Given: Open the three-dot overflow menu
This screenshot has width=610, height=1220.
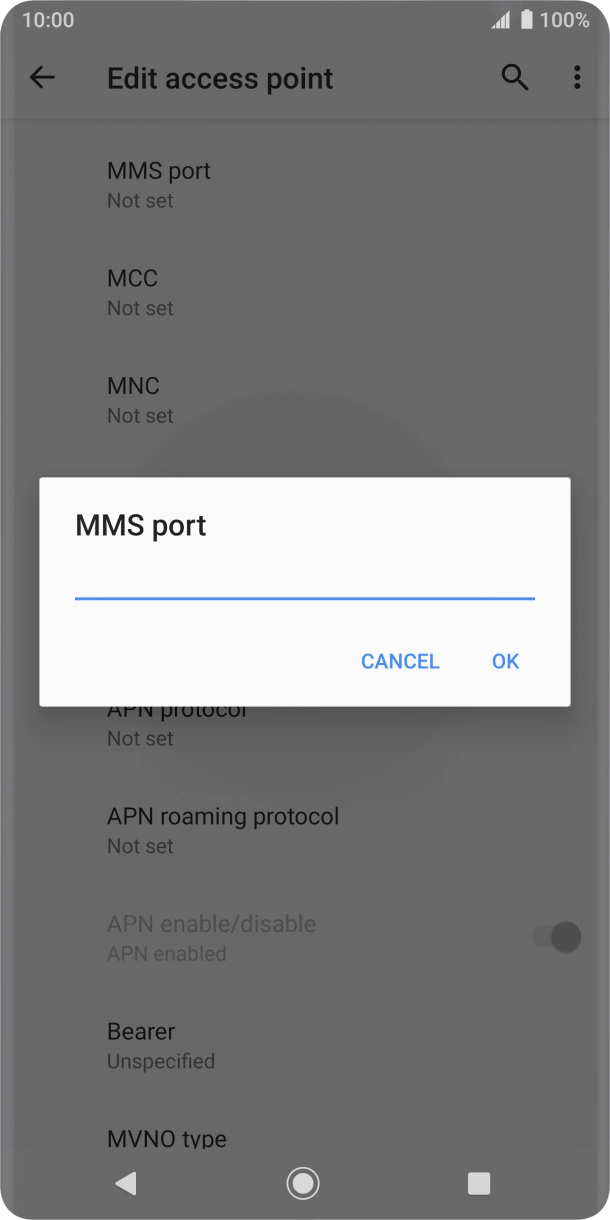Looking at the screenshot, I should coord(577,78).
